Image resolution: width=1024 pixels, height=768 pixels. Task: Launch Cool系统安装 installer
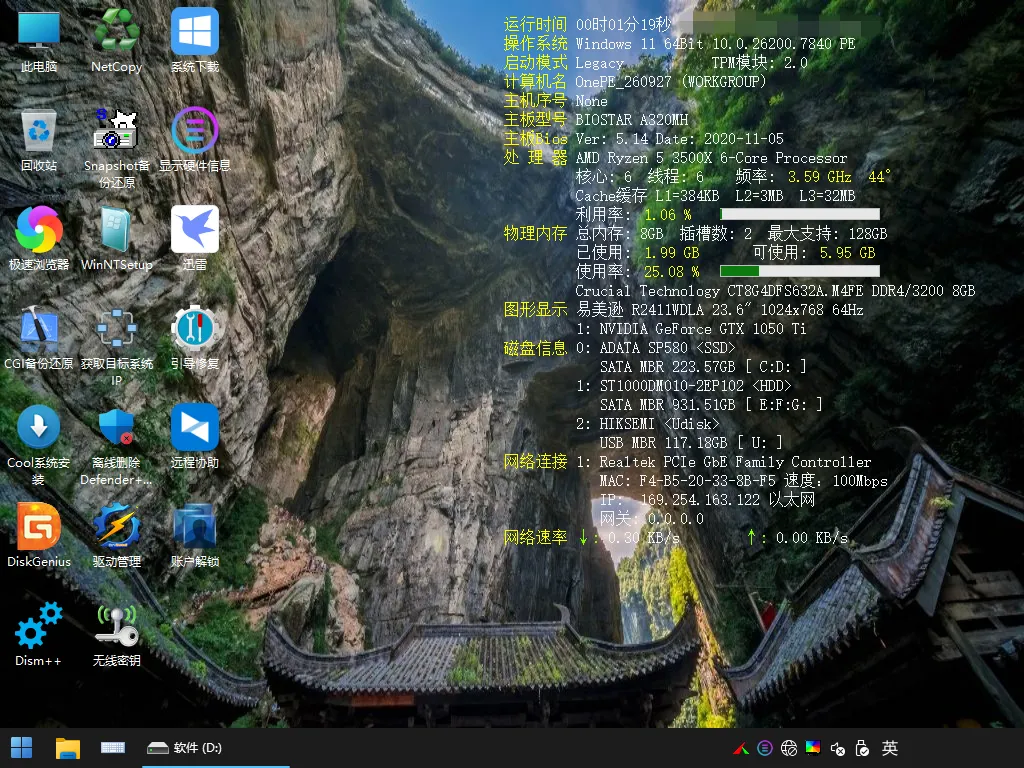(39, 445)
